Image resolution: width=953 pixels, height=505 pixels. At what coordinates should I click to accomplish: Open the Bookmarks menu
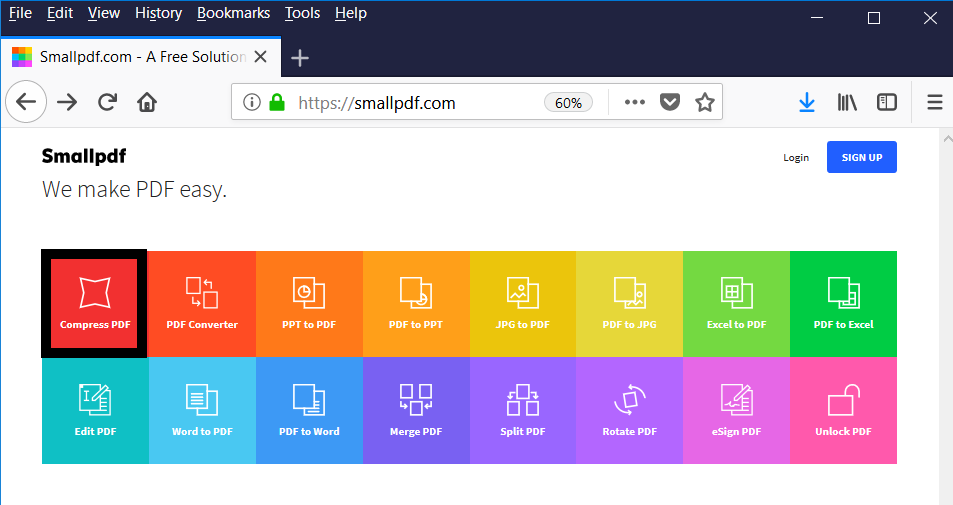[233, 13]
